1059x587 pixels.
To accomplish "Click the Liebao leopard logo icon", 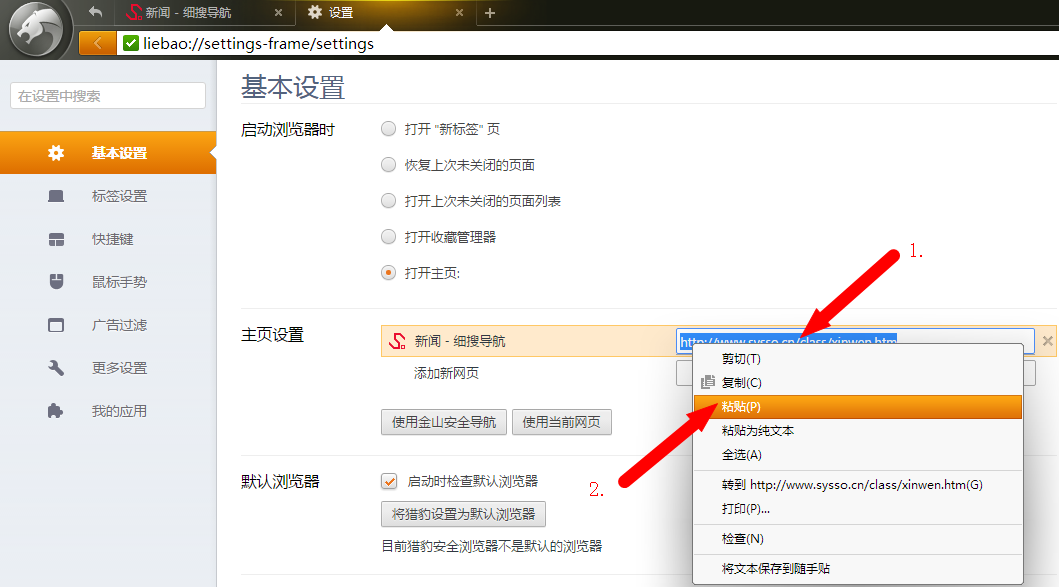I will (35, 29).
